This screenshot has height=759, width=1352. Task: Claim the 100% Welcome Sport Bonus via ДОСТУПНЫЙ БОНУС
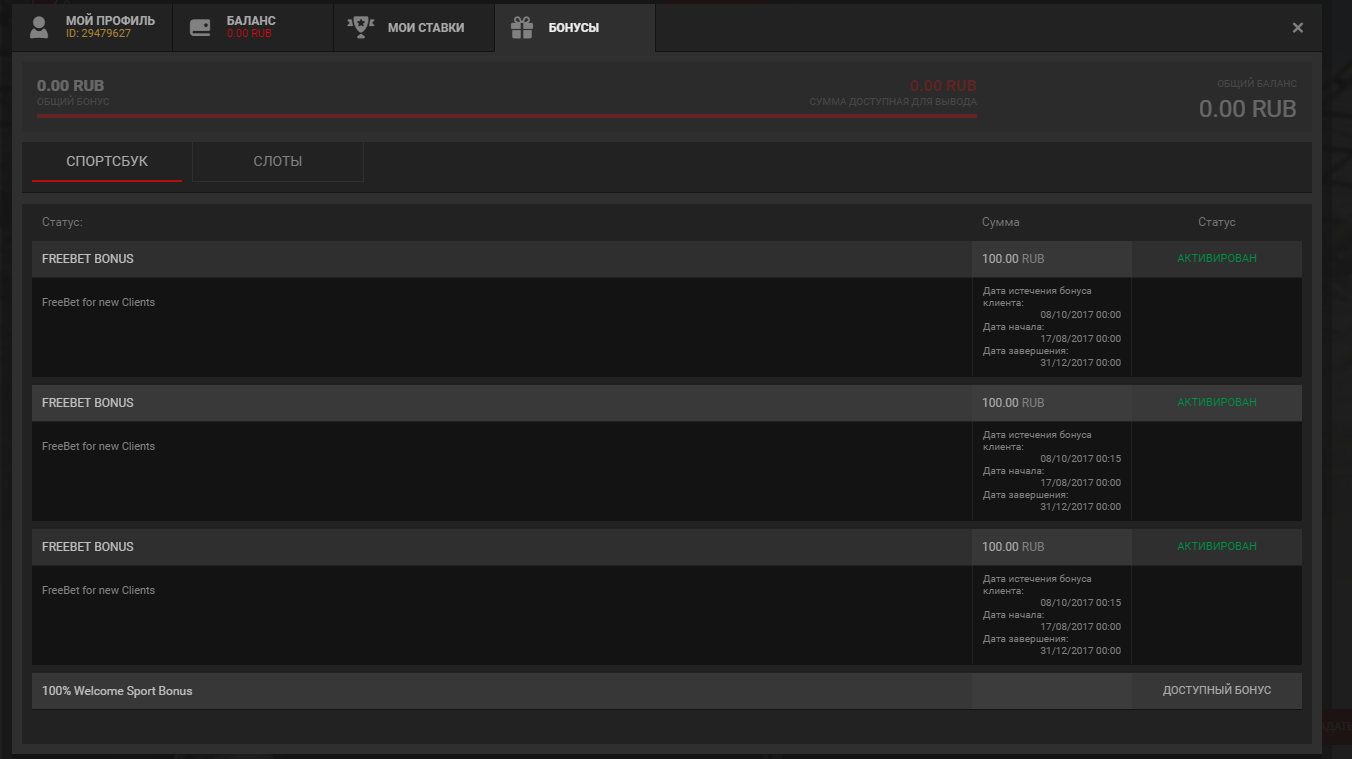pyautogui.click(x=1217, y=690)
